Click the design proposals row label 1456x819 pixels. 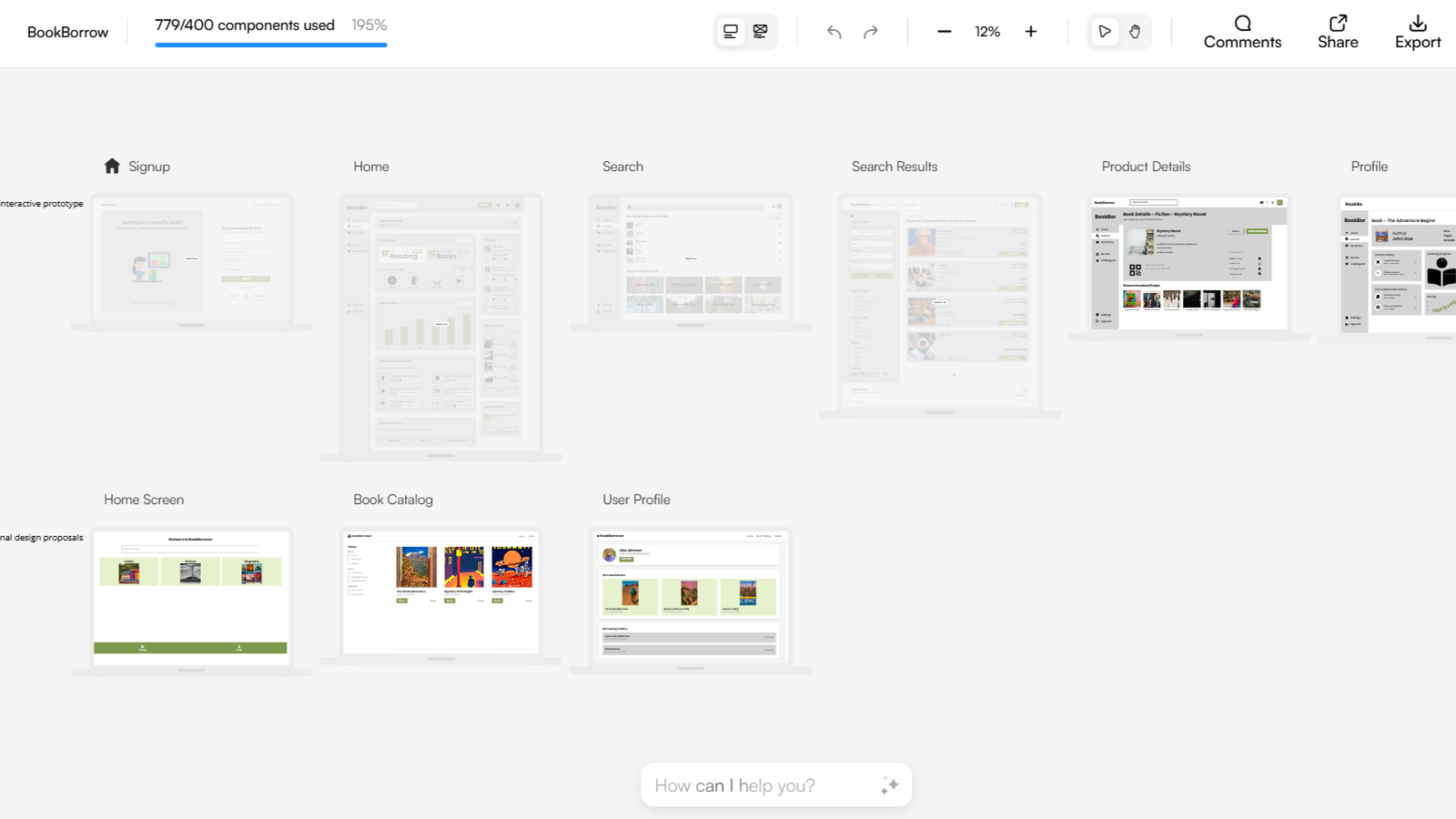pos(42,538)
